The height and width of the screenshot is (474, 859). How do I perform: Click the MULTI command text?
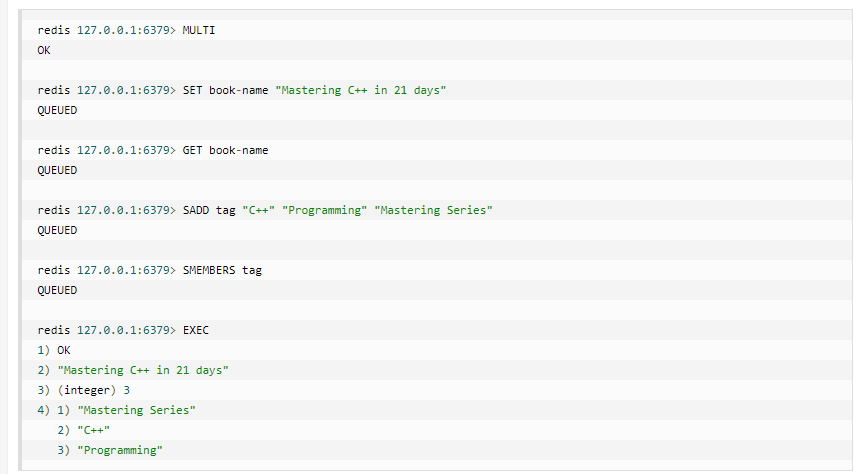tap(198, 30)
